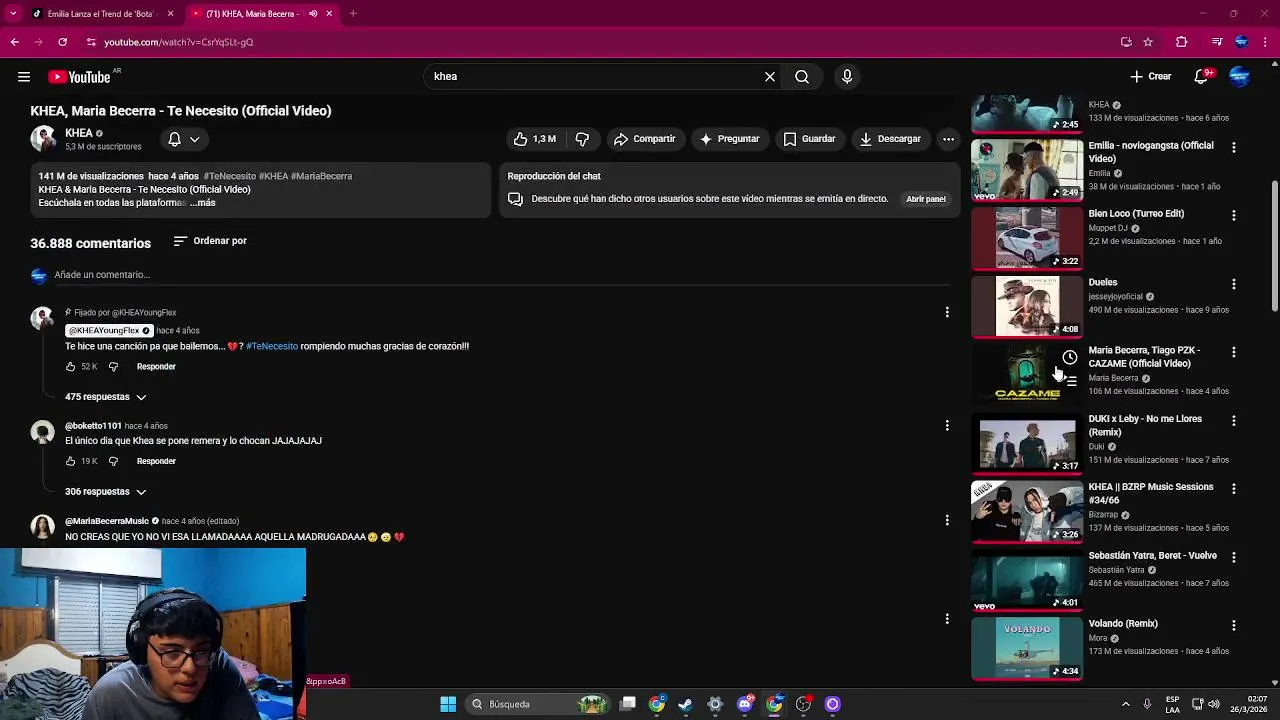Bookmark this page with the star
Viewport: 1280px width, 720px height.
[1148, 42]
